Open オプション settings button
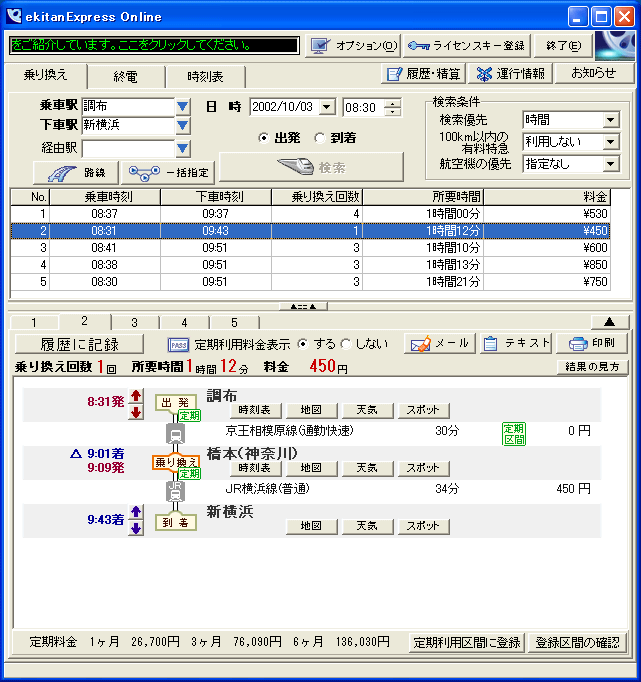 point(353,46)
